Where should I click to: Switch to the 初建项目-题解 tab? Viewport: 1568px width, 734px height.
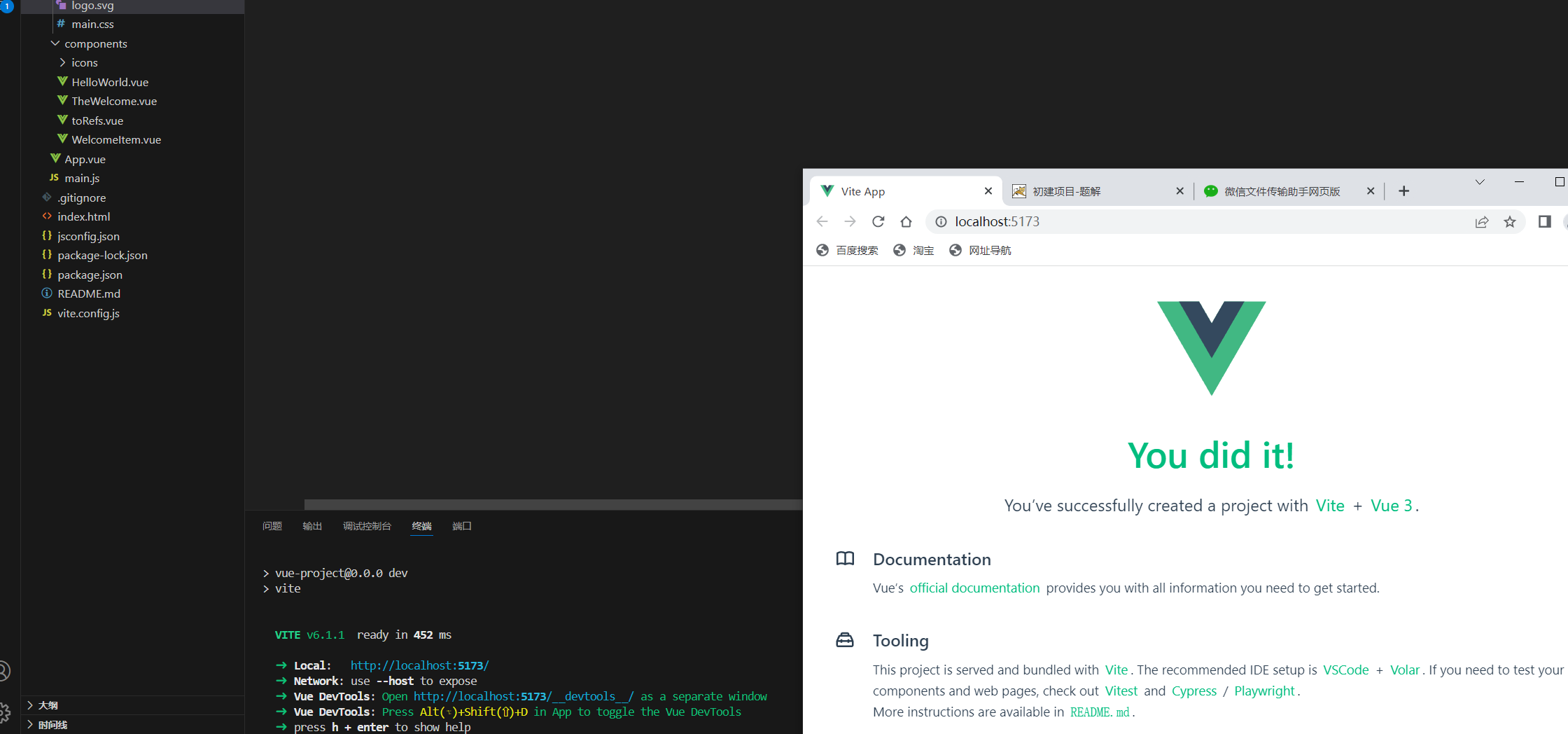click(x=1098, y=191)
